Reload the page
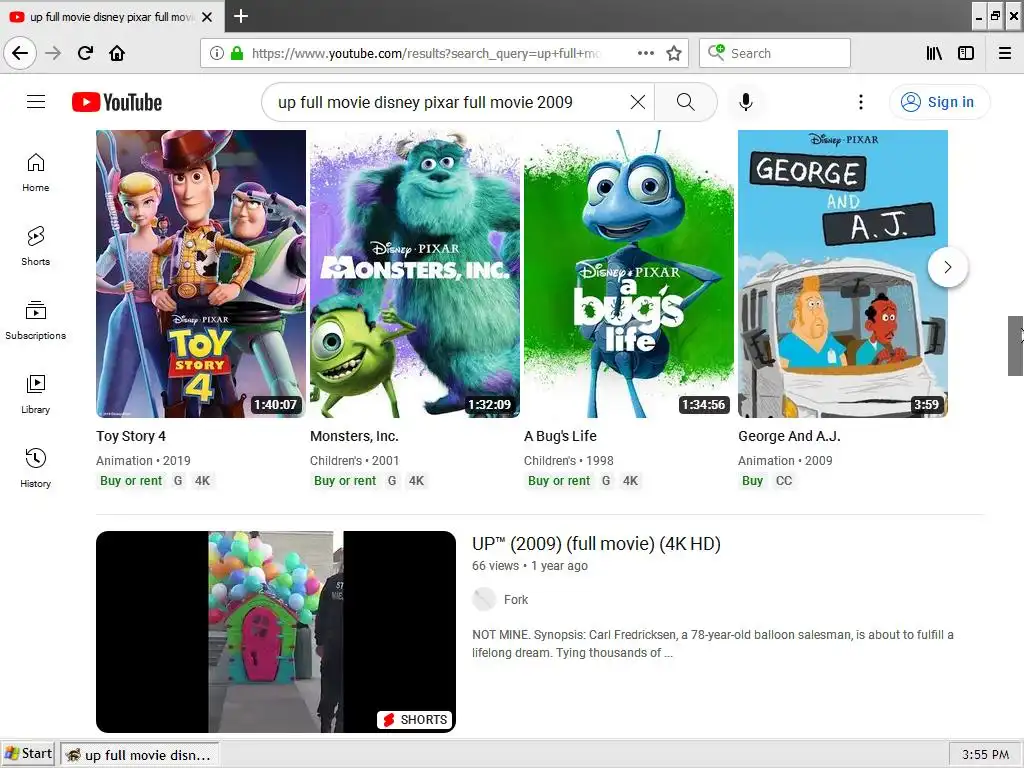This screenshot has height=768, width=1024. coord(86,53)
